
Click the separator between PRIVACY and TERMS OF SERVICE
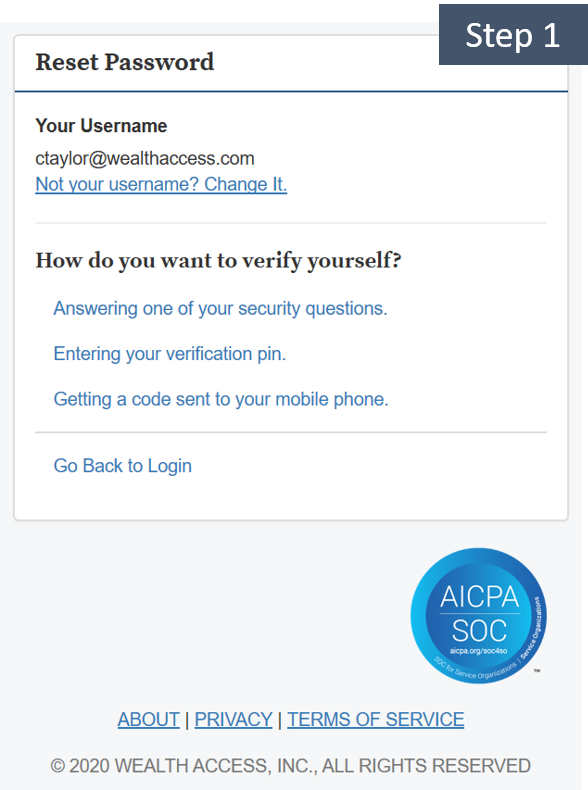(x=280, y=719)
